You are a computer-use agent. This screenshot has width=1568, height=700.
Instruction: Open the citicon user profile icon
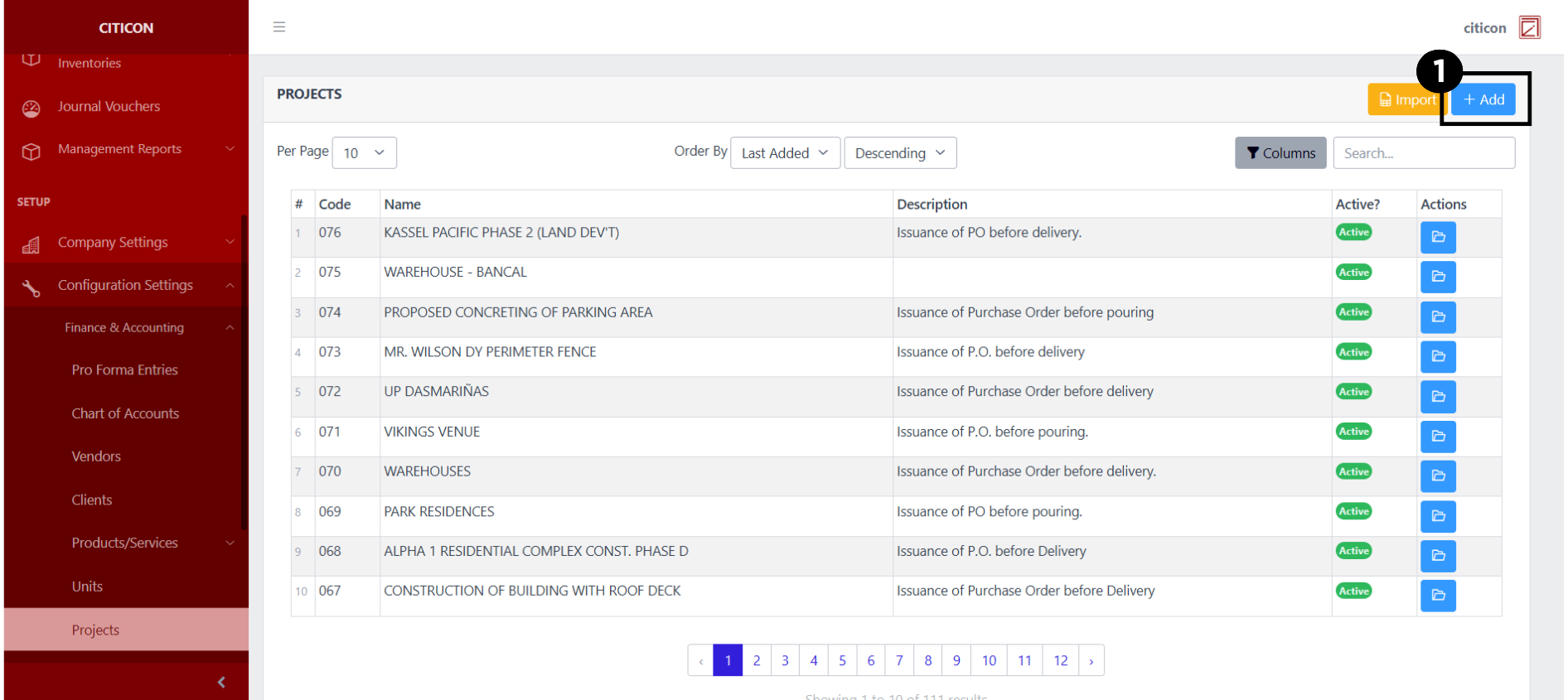(1529, 27)
